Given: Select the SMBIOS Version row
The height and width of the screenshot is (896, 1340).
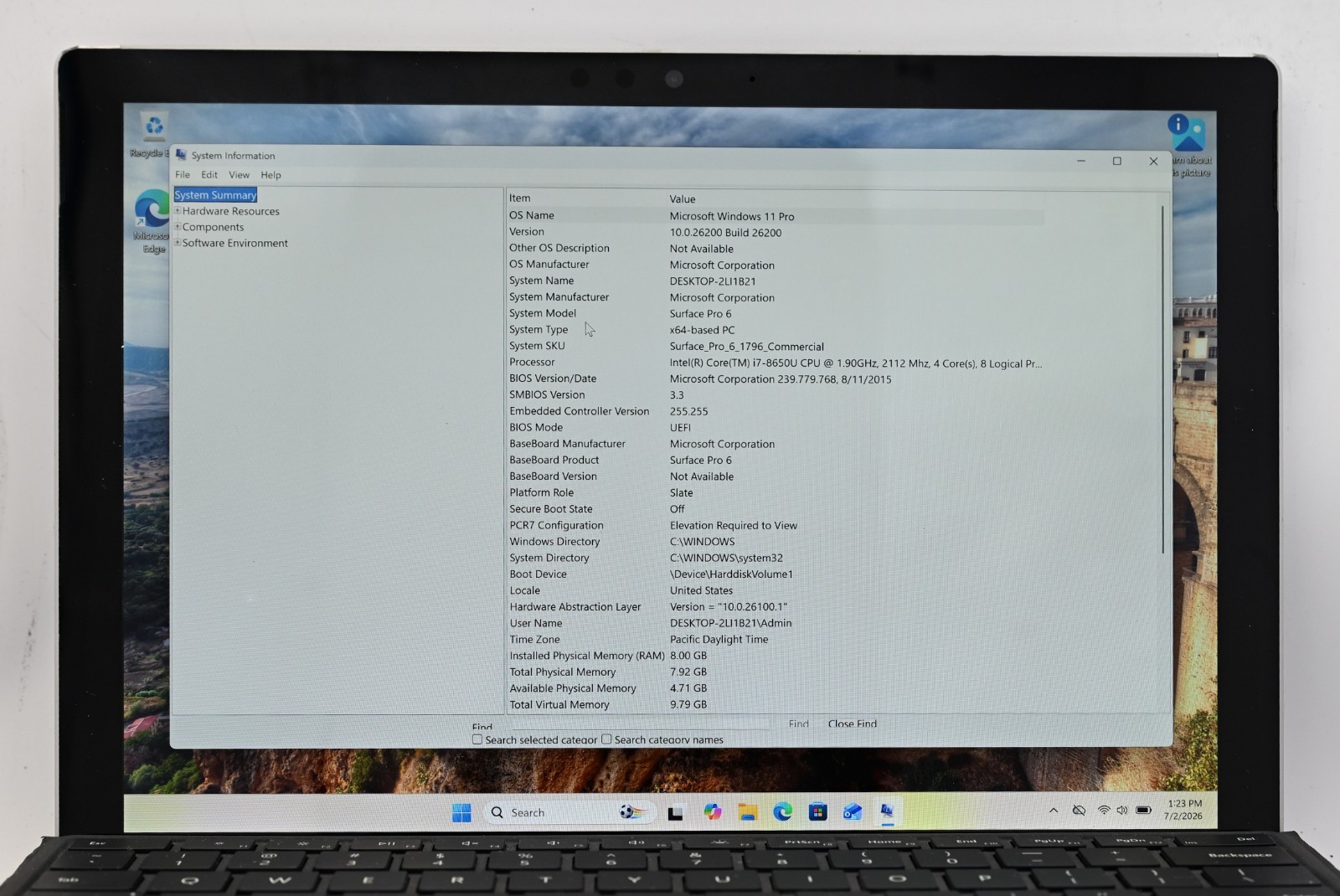Looking at the screenshot, I should tap(776, 395).
